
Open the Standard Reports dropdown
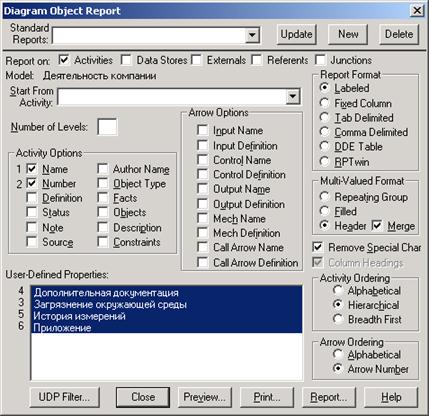(252, 35)
